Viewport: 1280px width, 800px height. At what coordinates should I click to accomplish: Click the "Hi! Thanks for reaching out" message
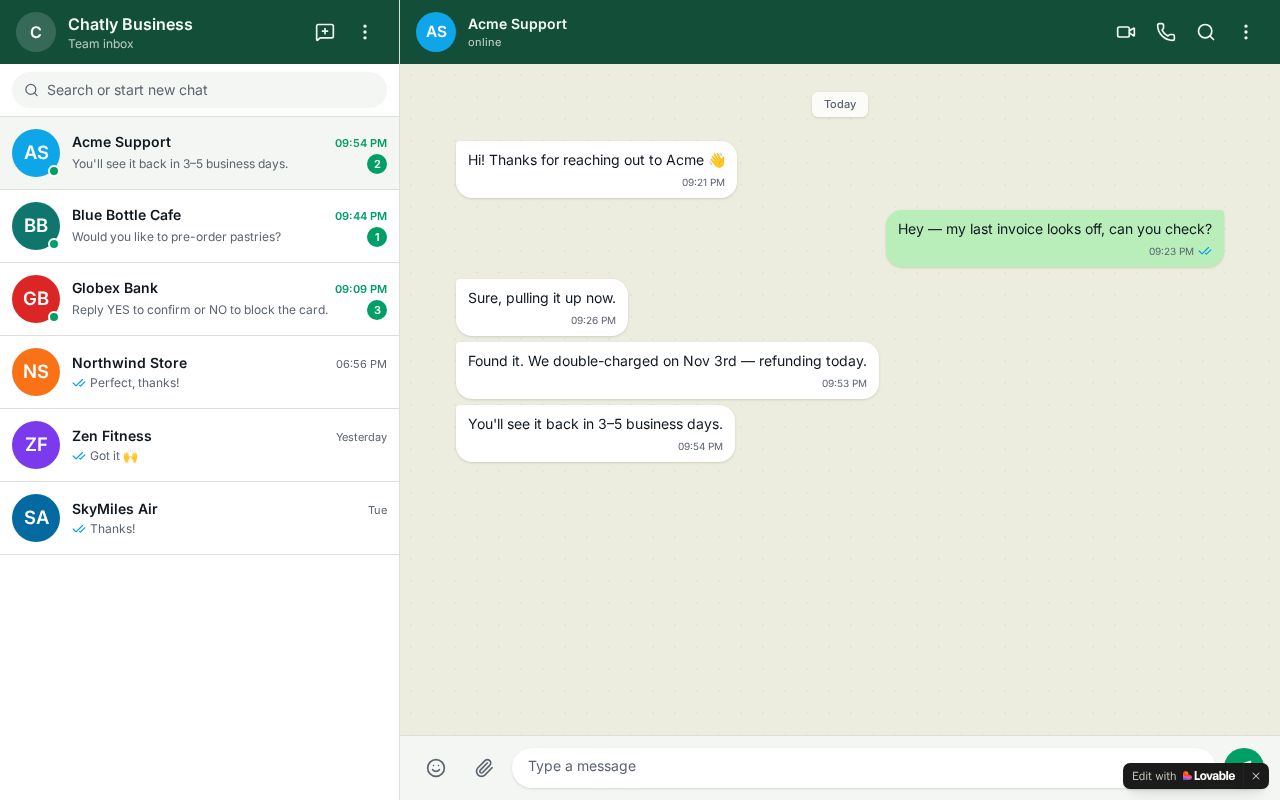pyautogui.click(x=596, y=169)
